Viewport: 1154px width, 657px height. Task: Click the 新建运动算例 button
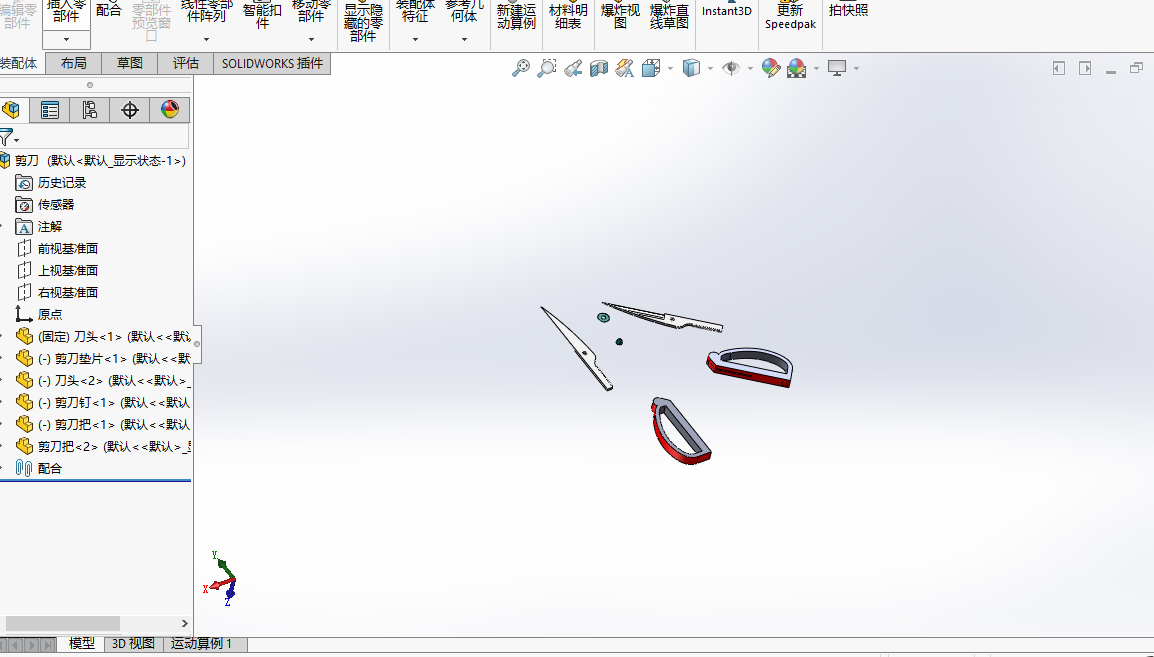coord(516,16)
